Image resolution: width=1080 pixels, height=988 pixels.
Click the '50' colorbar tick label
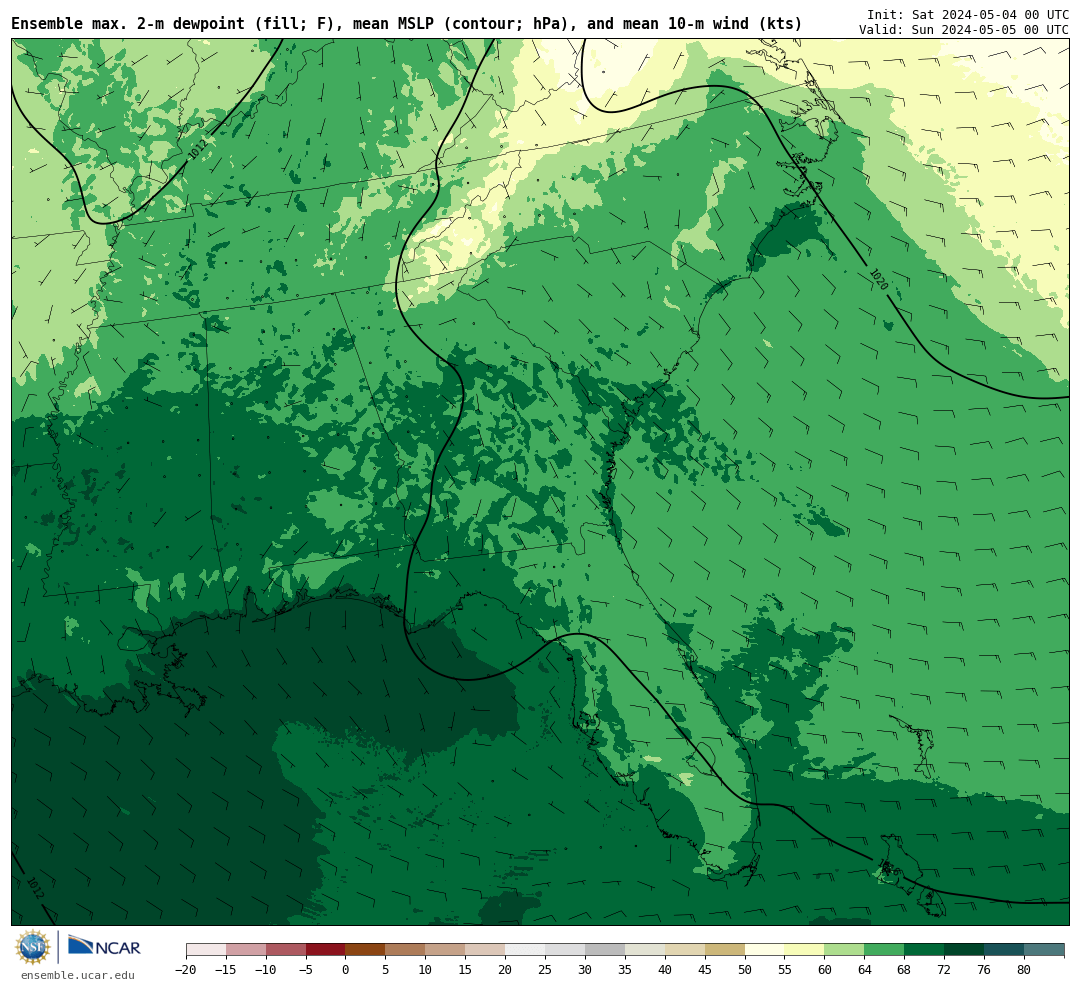coord(745,970)
